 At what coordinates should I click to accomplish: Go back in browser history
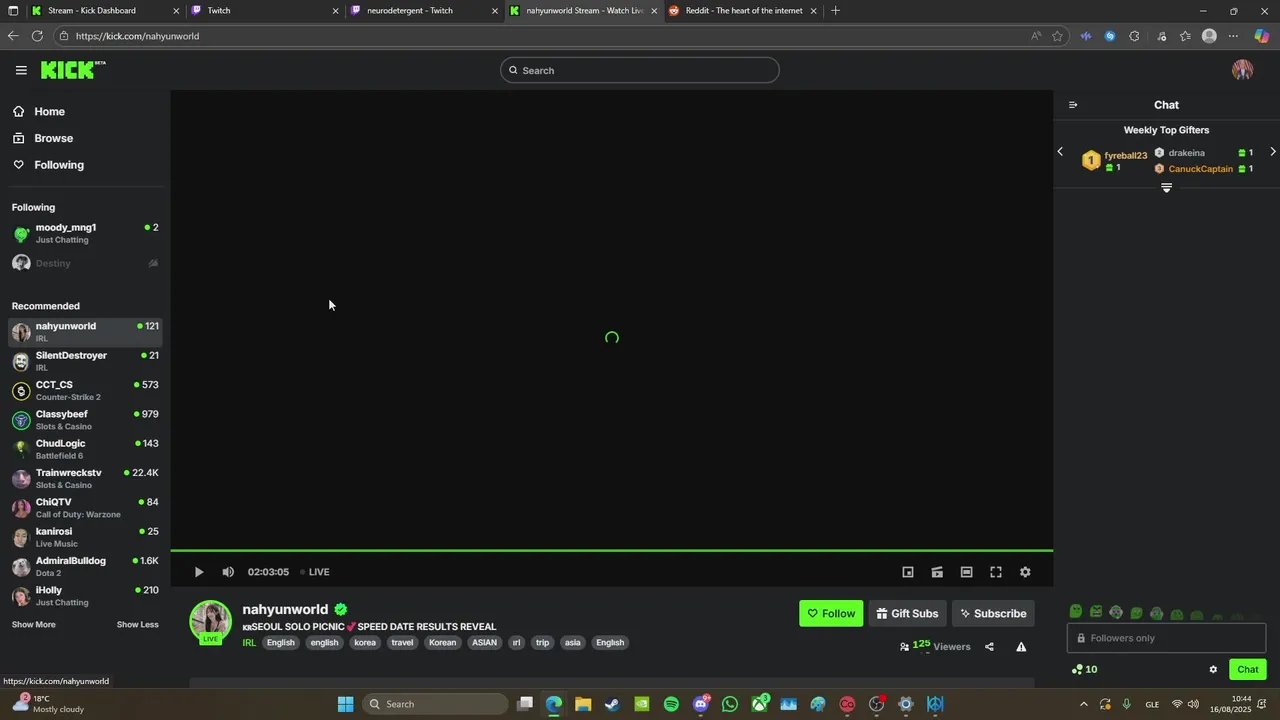pyautogui.click(x=12, y=36)
